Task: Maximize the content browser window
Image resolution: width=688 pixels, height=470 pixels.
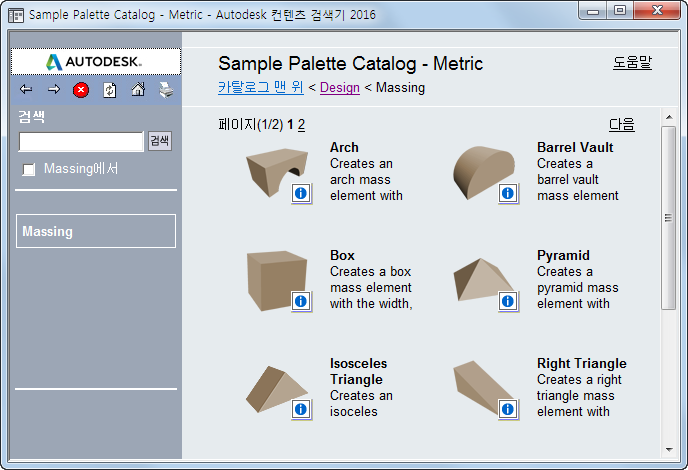Action: pyautogui.click(x=620, y=11)
